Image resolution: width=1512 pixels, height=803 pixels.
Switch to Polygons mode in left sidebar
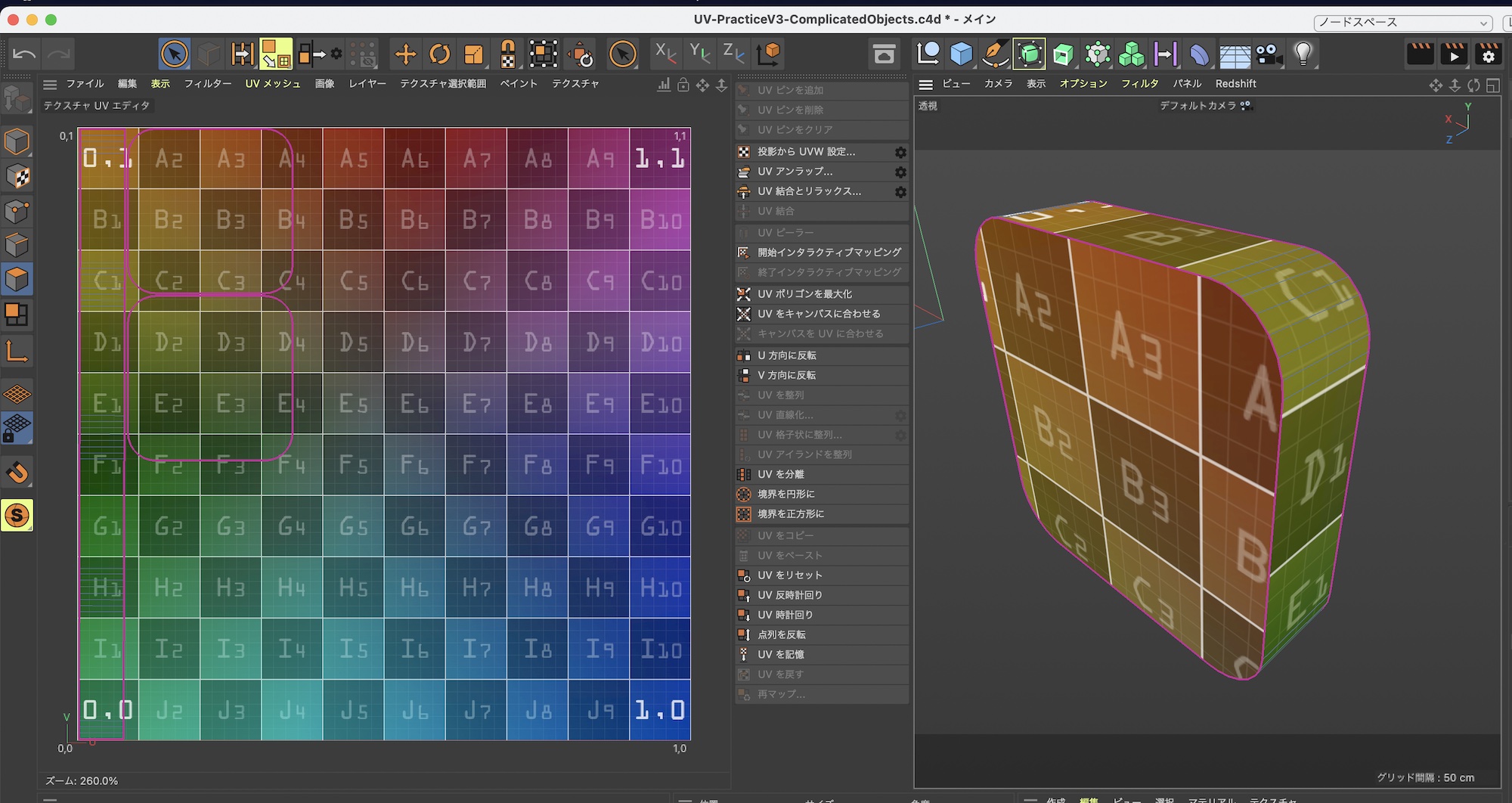[x=17, y=280]
